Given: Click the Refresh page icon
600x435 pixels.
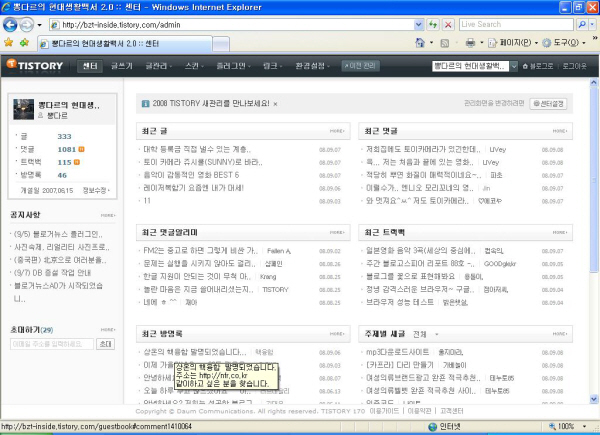Looking at the screenshot, I should [x=432, y=25].
